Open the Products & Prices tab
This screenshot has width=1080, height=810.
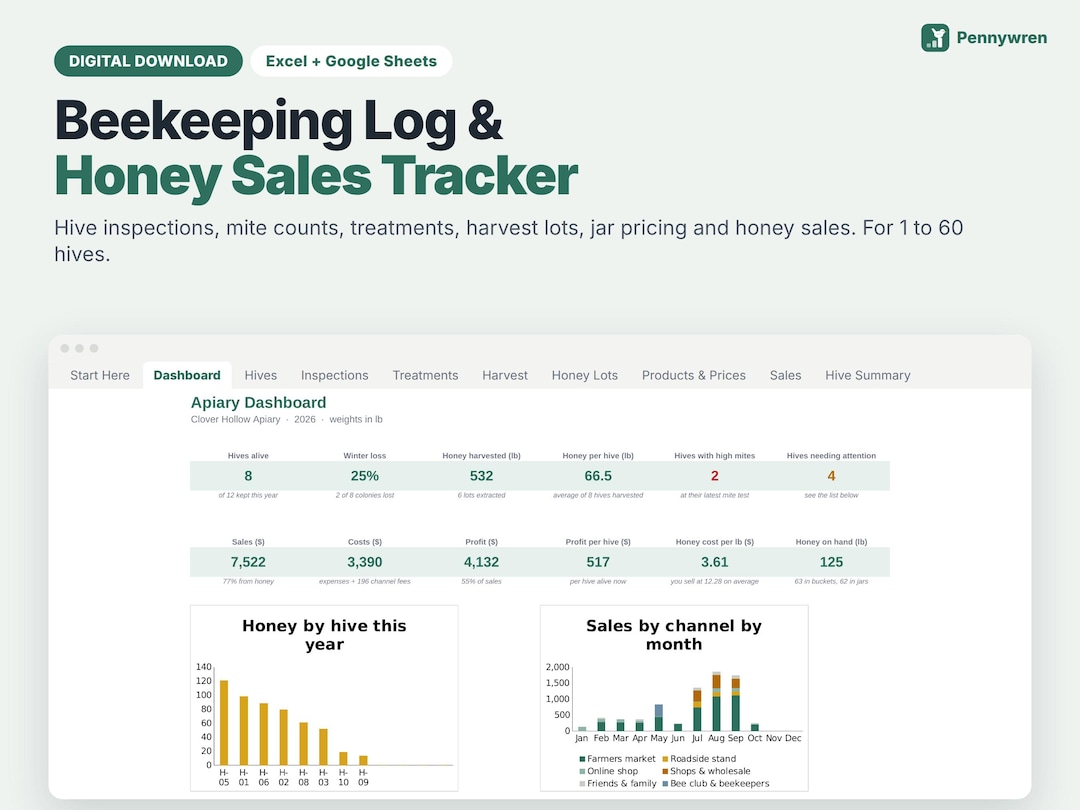pos(694,375)
